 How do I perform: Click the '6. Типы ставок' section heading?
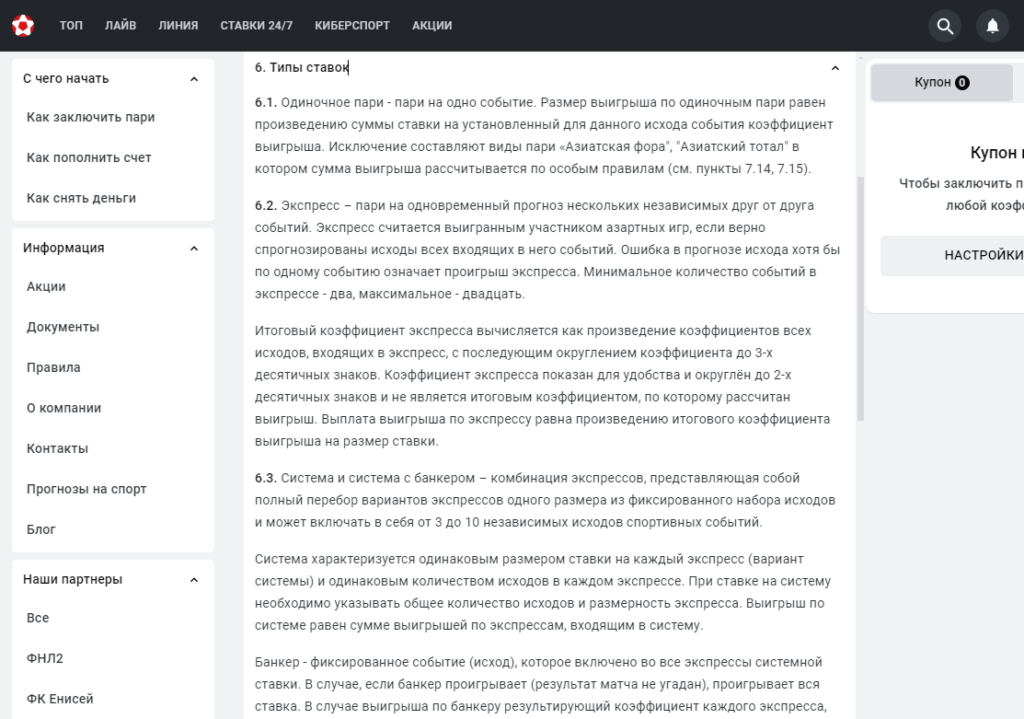click(x=302, y=67)
